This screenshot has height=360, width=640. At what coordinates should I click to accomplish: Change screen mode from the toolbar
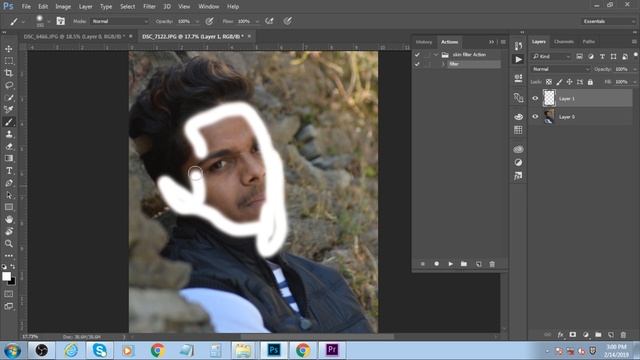point(9,306)
